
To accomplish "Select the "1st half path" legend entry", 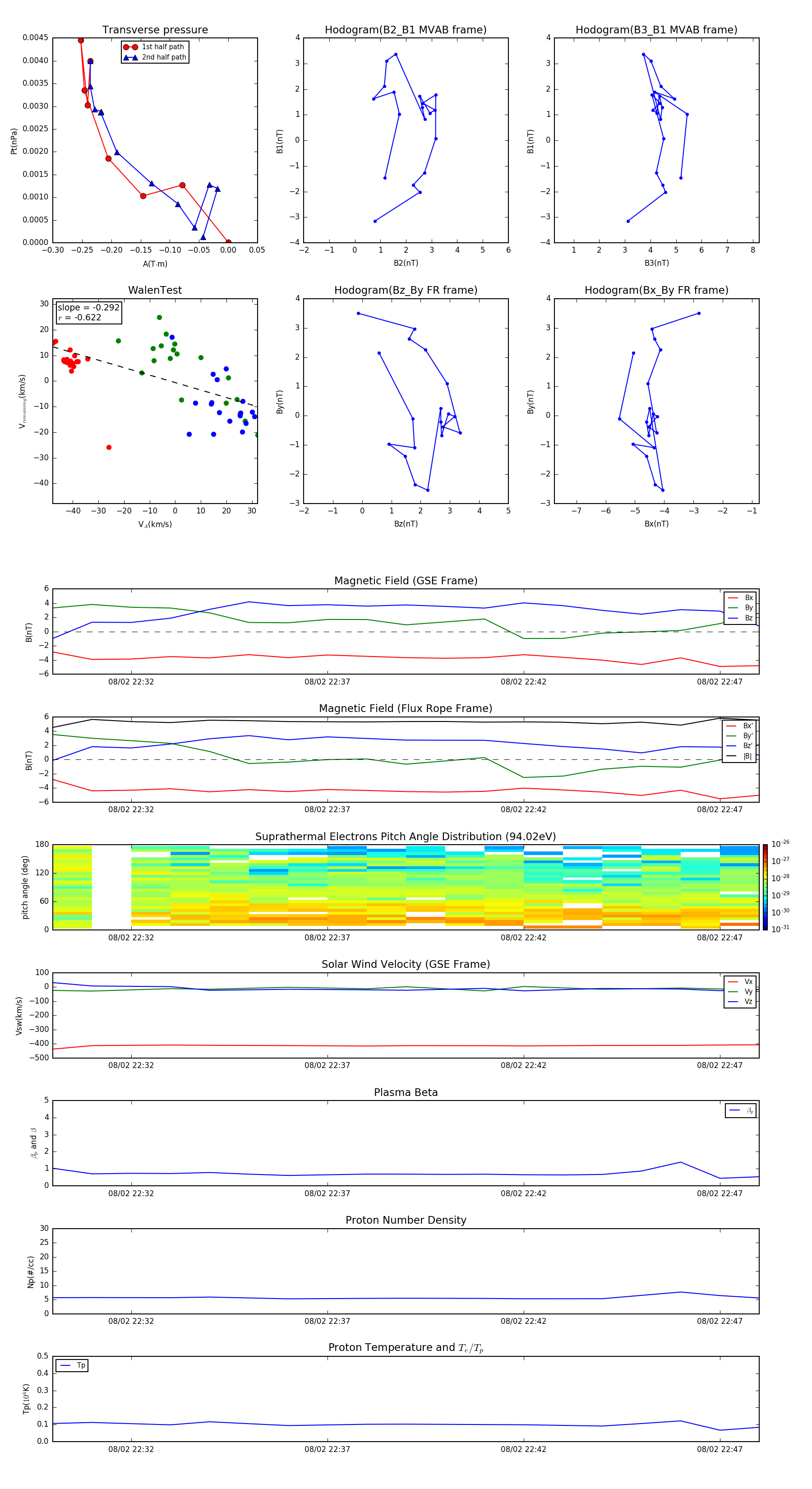I will [x=154, y=47].
